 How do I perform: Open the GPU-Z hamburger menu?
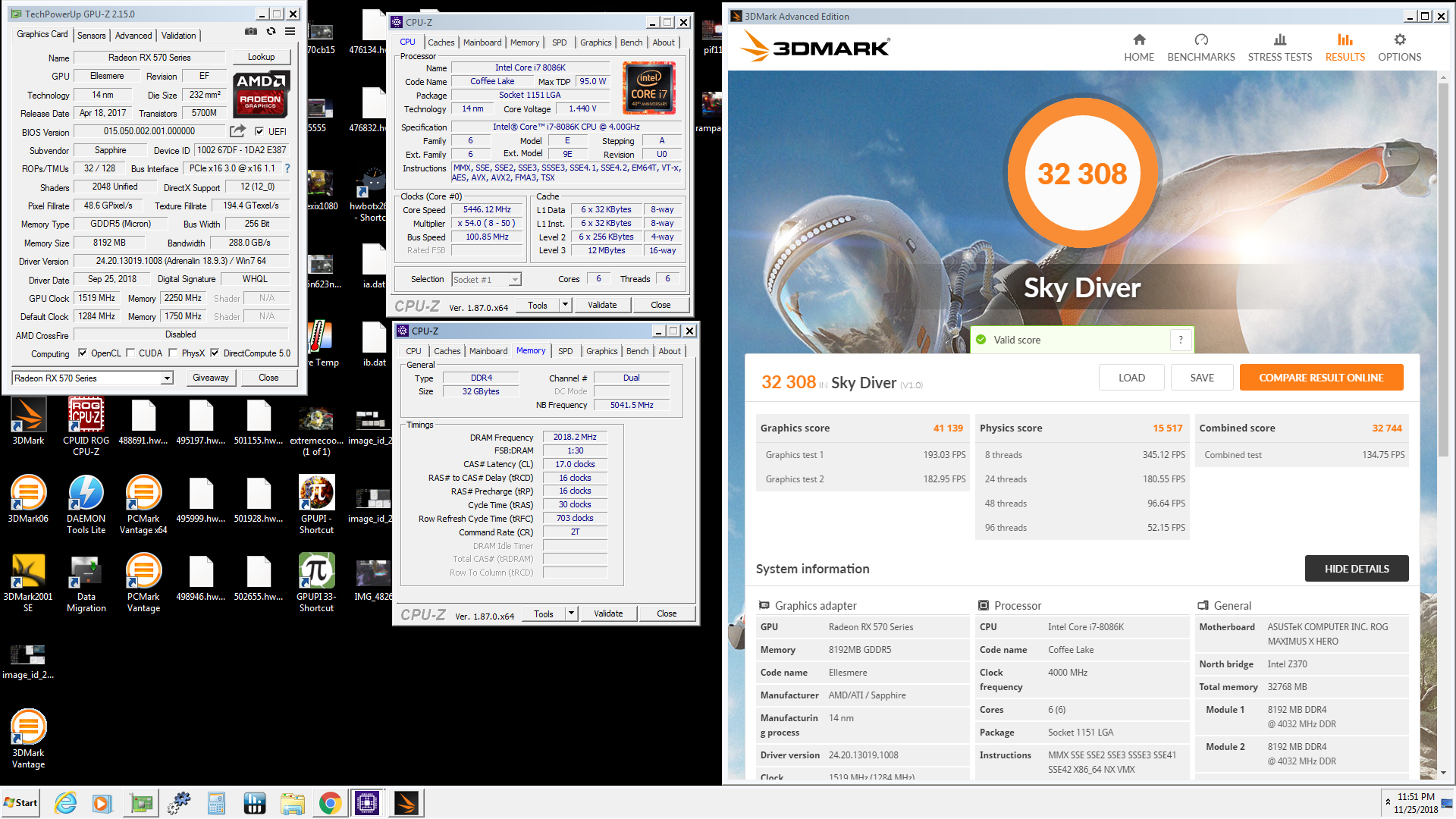tap(290, 32)
